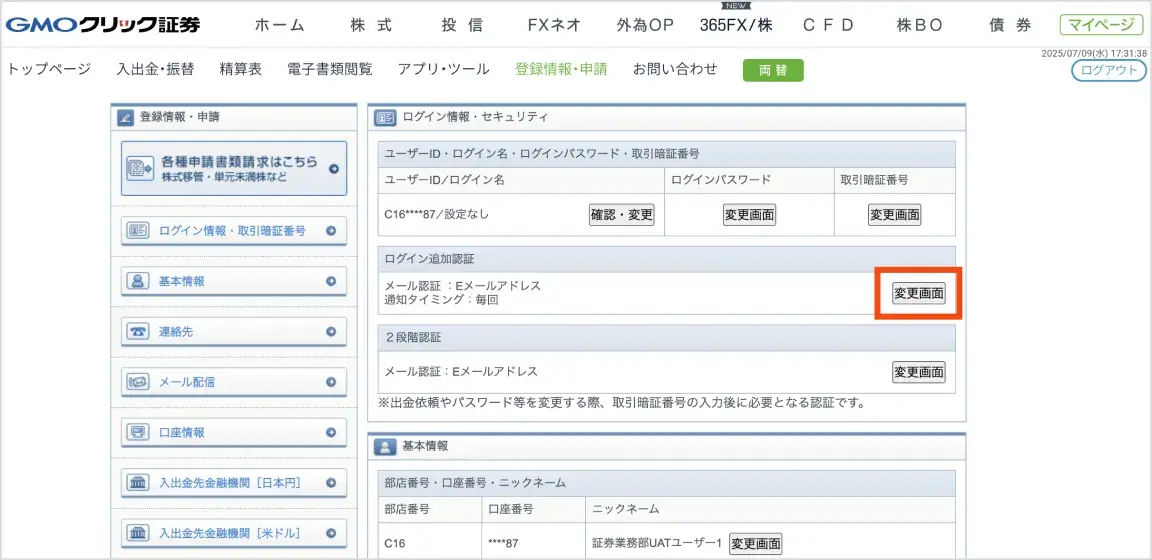Click the account icon beside 口座情報

point(137,432)
